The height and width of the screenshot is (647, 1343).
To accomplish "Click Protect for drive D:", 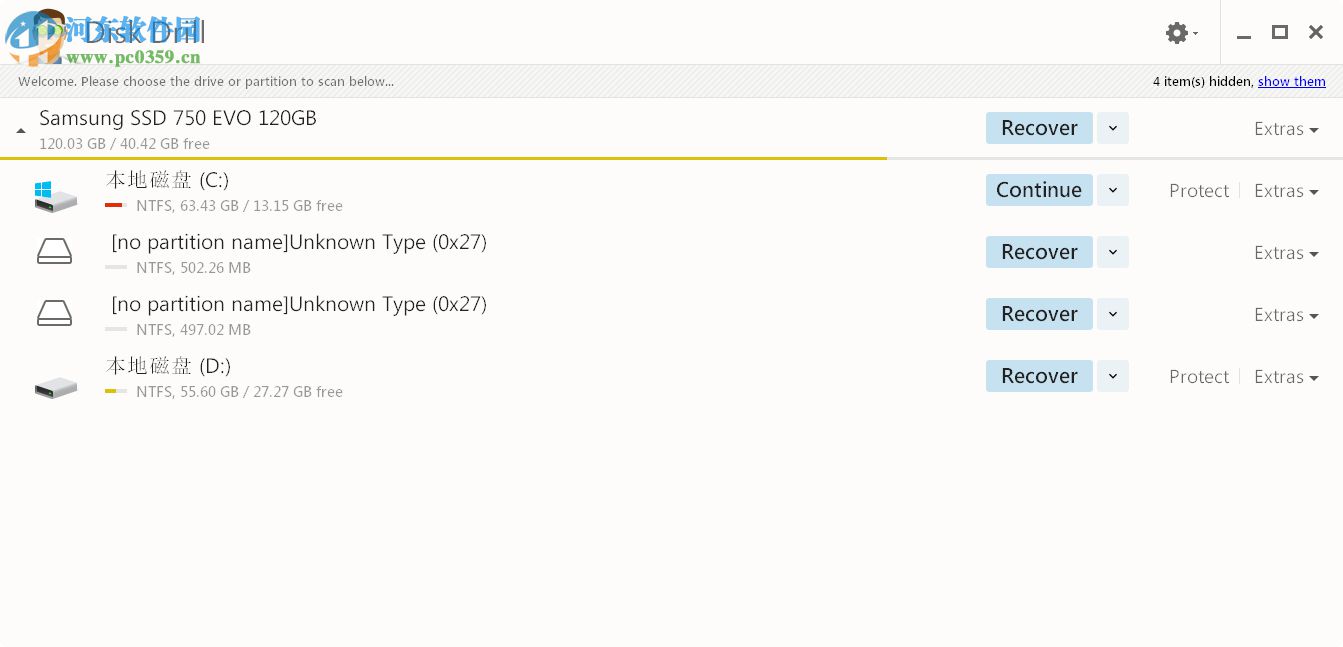I will coord(1198,376).
